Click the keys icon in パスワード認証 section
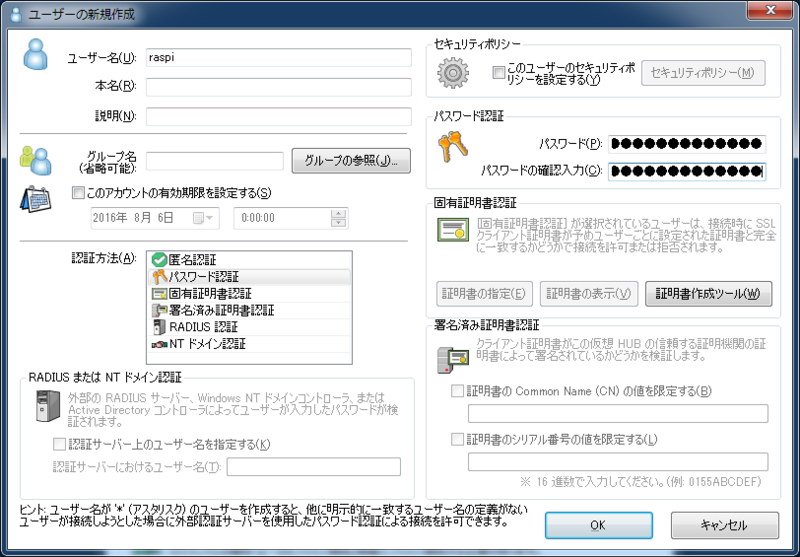The width and height of the screenshot is (800, 557). 453,147
